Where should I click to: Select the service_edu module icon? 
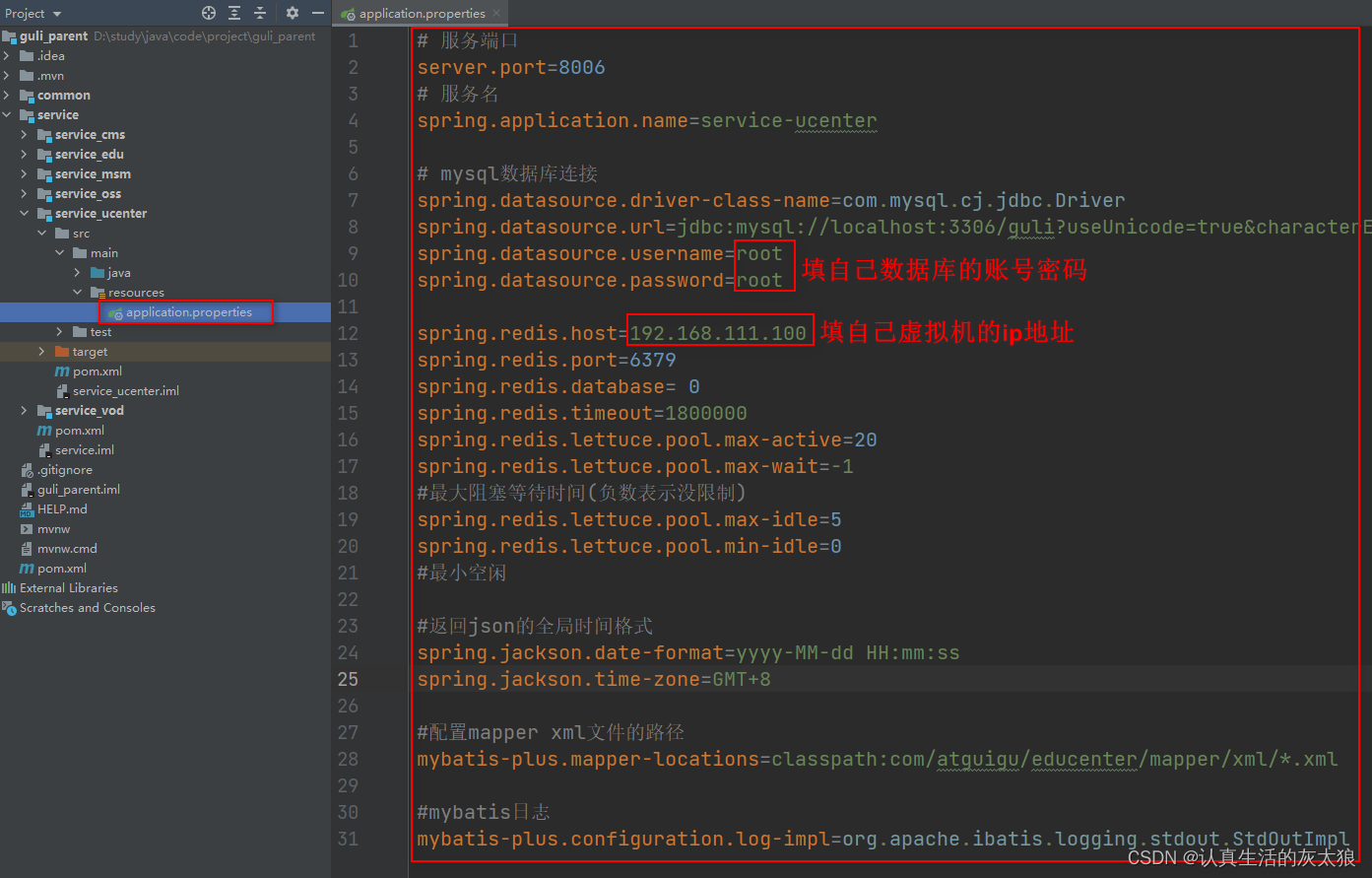(x=44, y=155)
